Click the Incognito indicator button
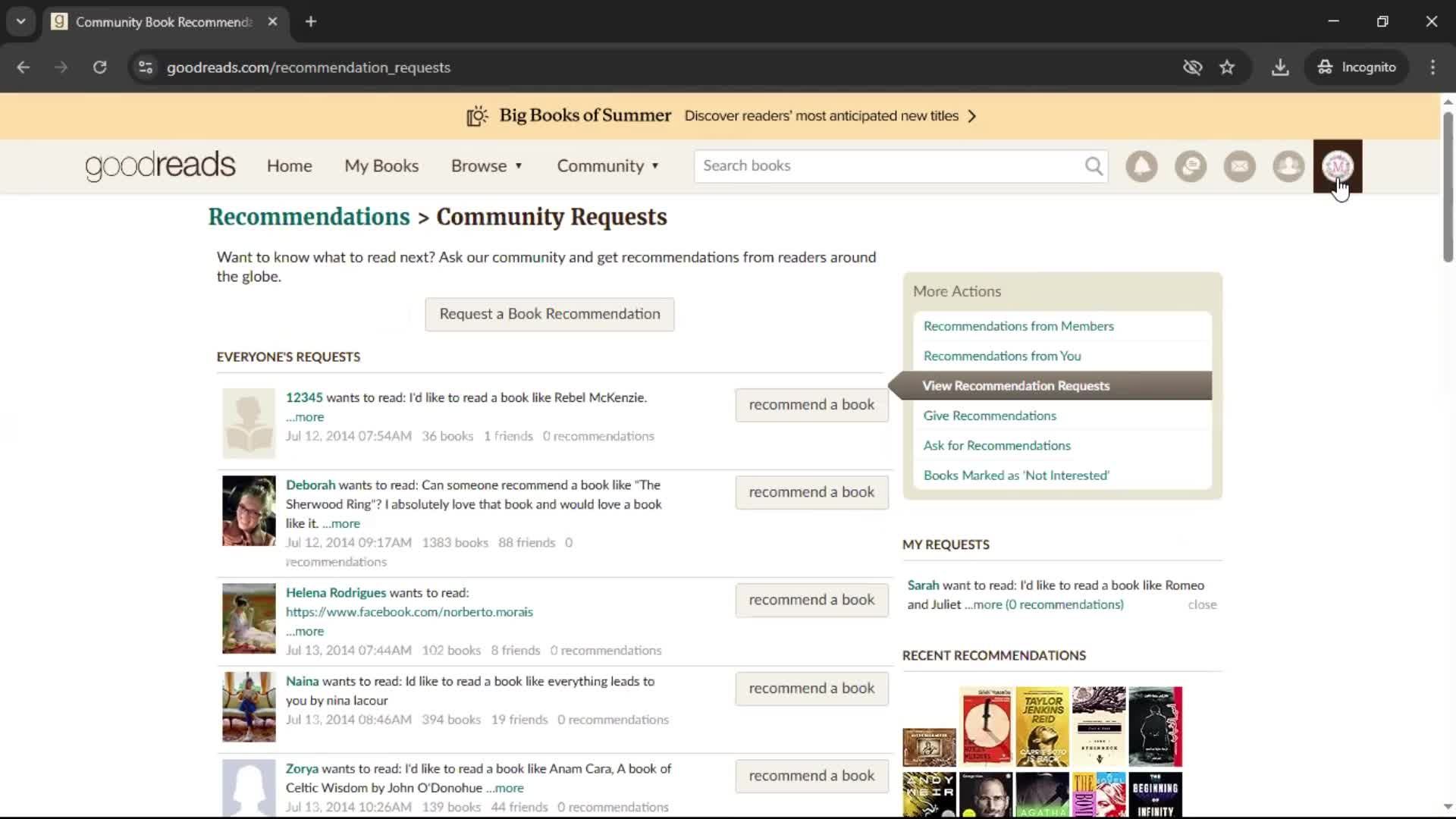The width and height of the screenshot is (1456, 819). [x=1357, y=67]
